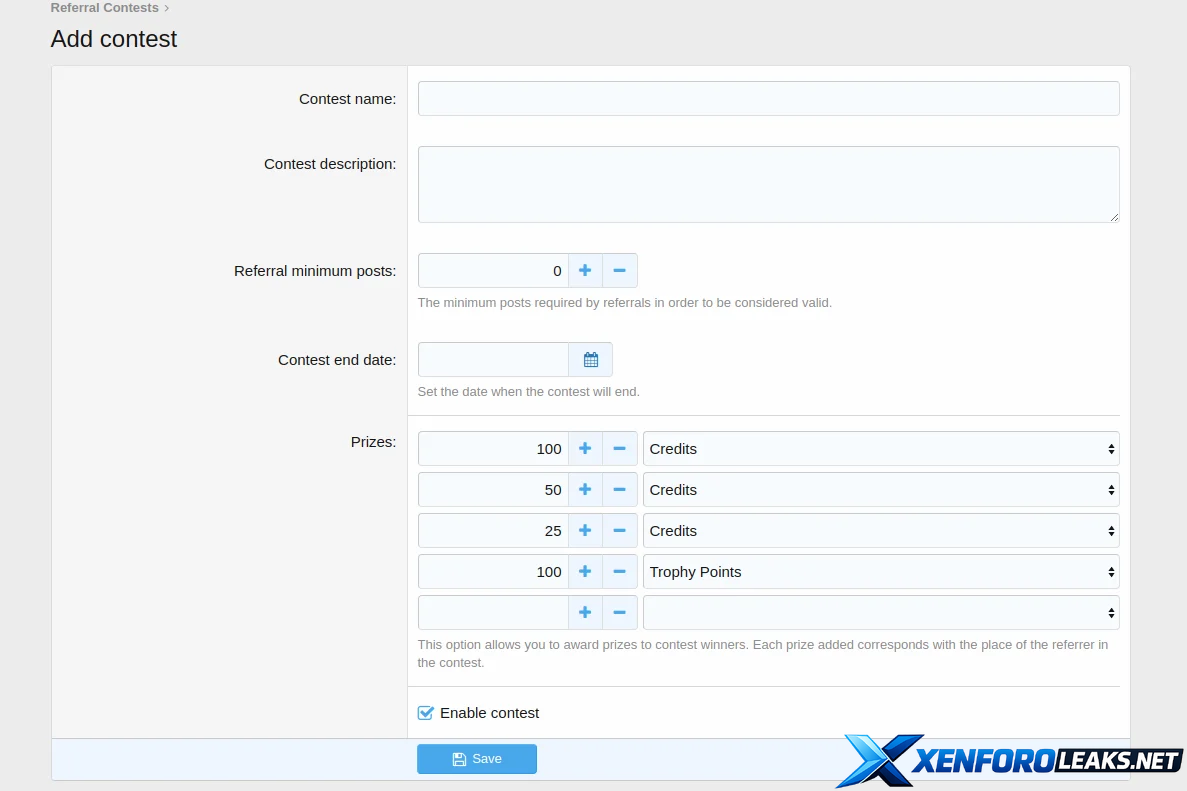Click inside the Contest description textarea
Image resolution: width=1187 pixels, height=791 pixels.
coord(768,184)
